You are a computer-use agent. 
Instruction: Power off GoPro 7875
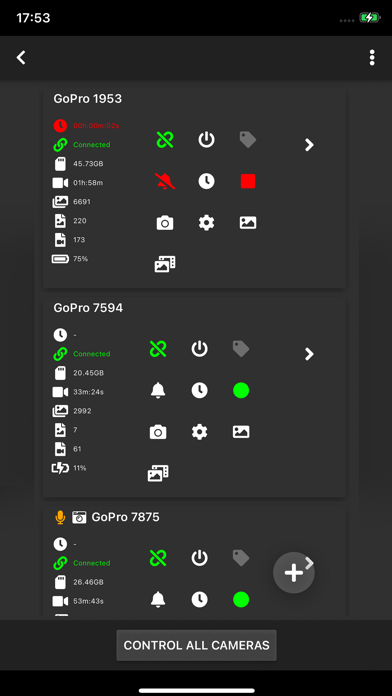pyautogui.click(x=199, y=558)
